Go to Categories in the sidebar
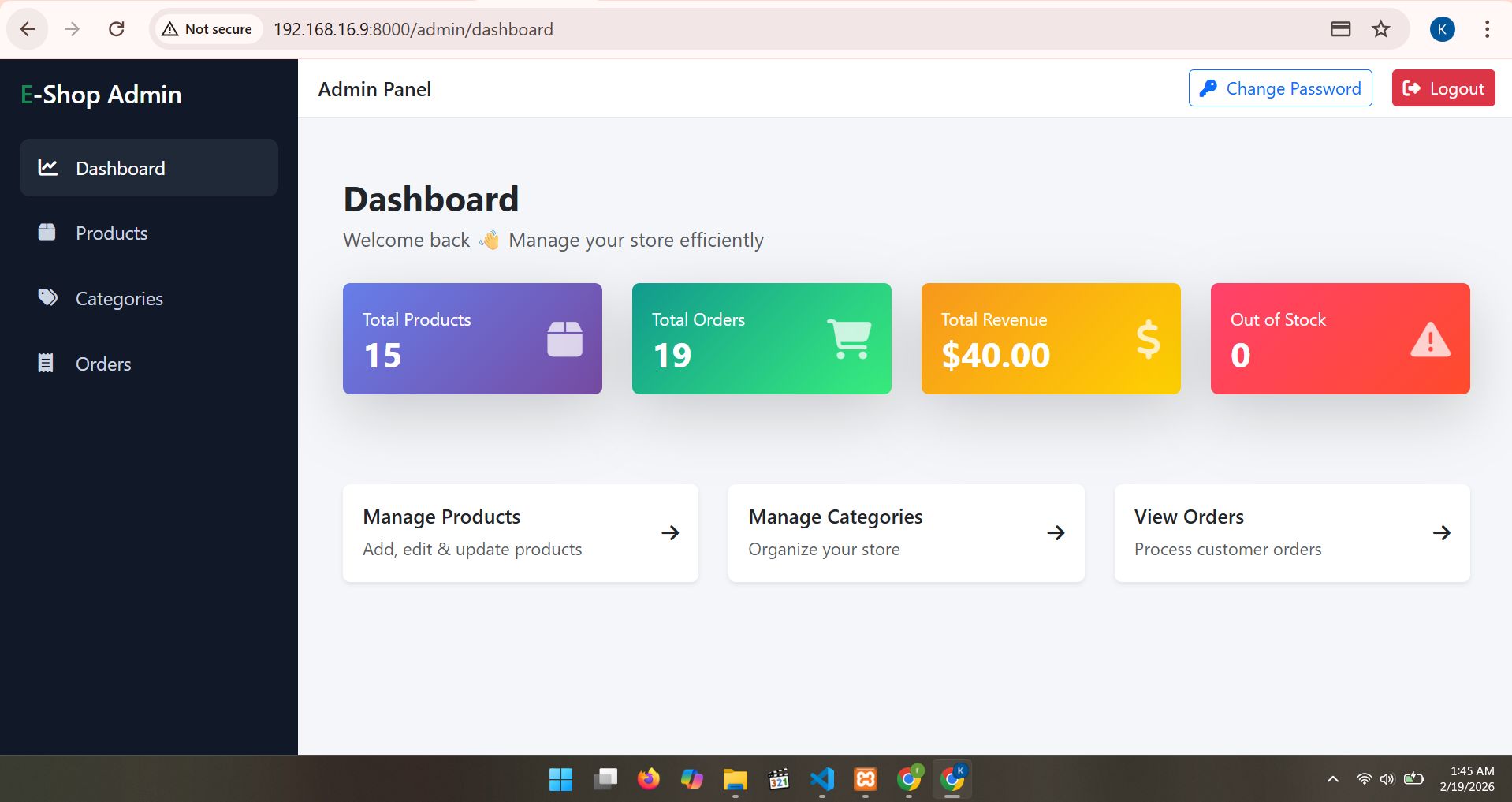The width and height of the screenshot is (1512, 802). [119, 299]
